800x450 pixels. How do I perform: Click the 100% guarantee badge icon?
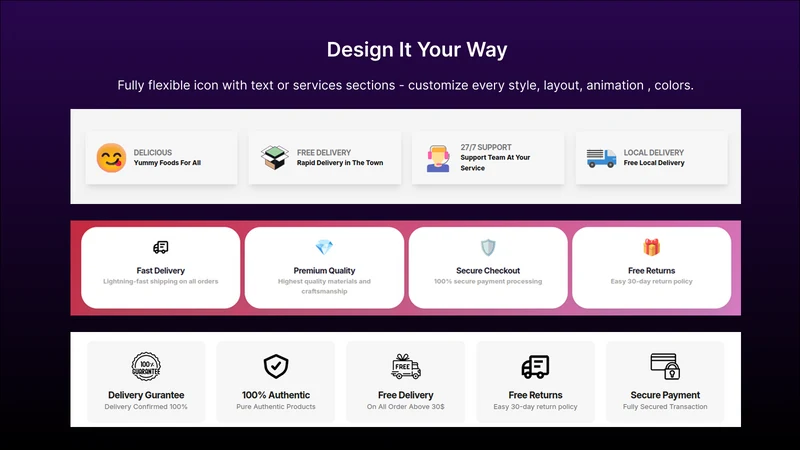click(x=146, y=366)
